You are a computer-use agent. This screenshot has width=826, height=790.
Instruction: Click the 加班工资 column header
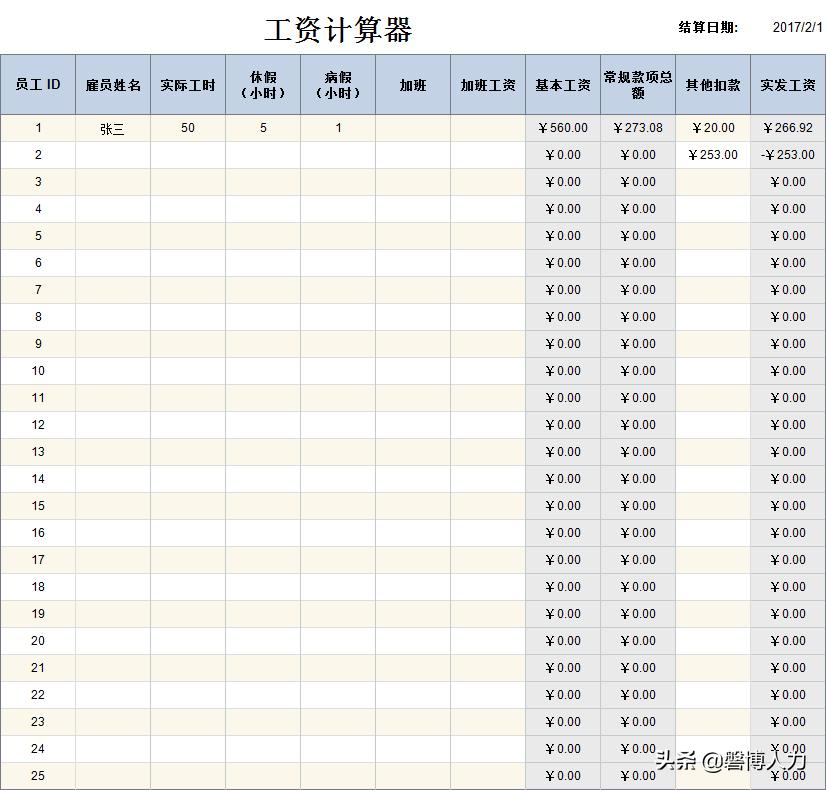pos(487,84)
